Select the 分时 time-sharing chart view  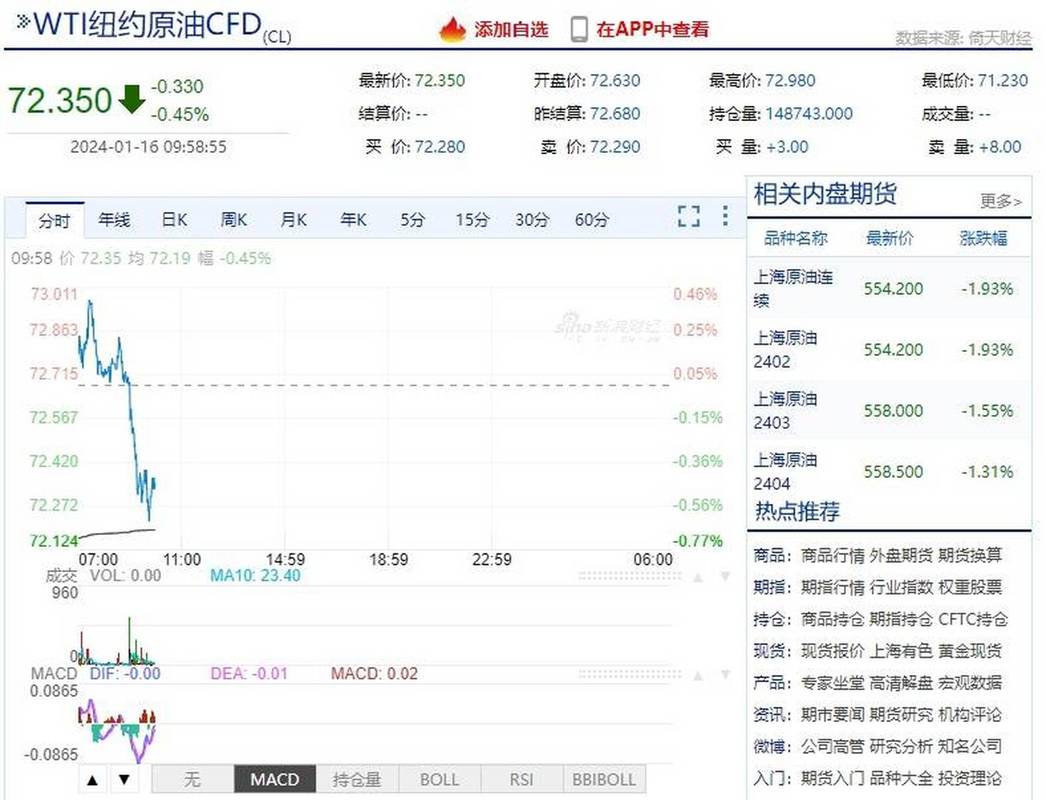[x=54, y=219]
